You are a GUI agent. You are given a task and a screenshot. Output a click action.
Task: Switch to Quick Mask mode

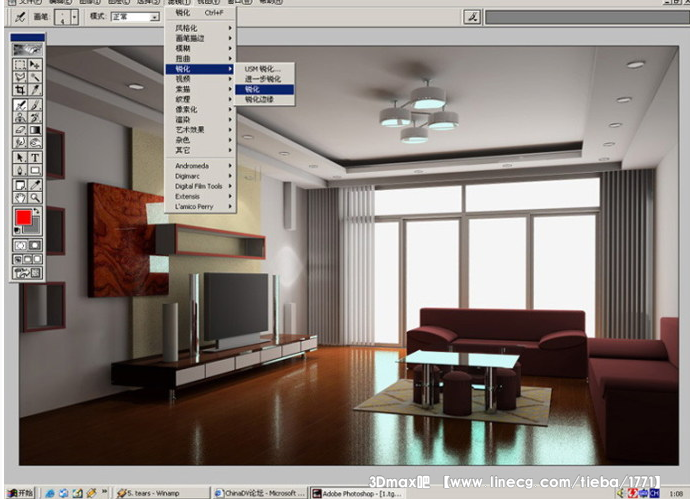(x=35, y=245)
